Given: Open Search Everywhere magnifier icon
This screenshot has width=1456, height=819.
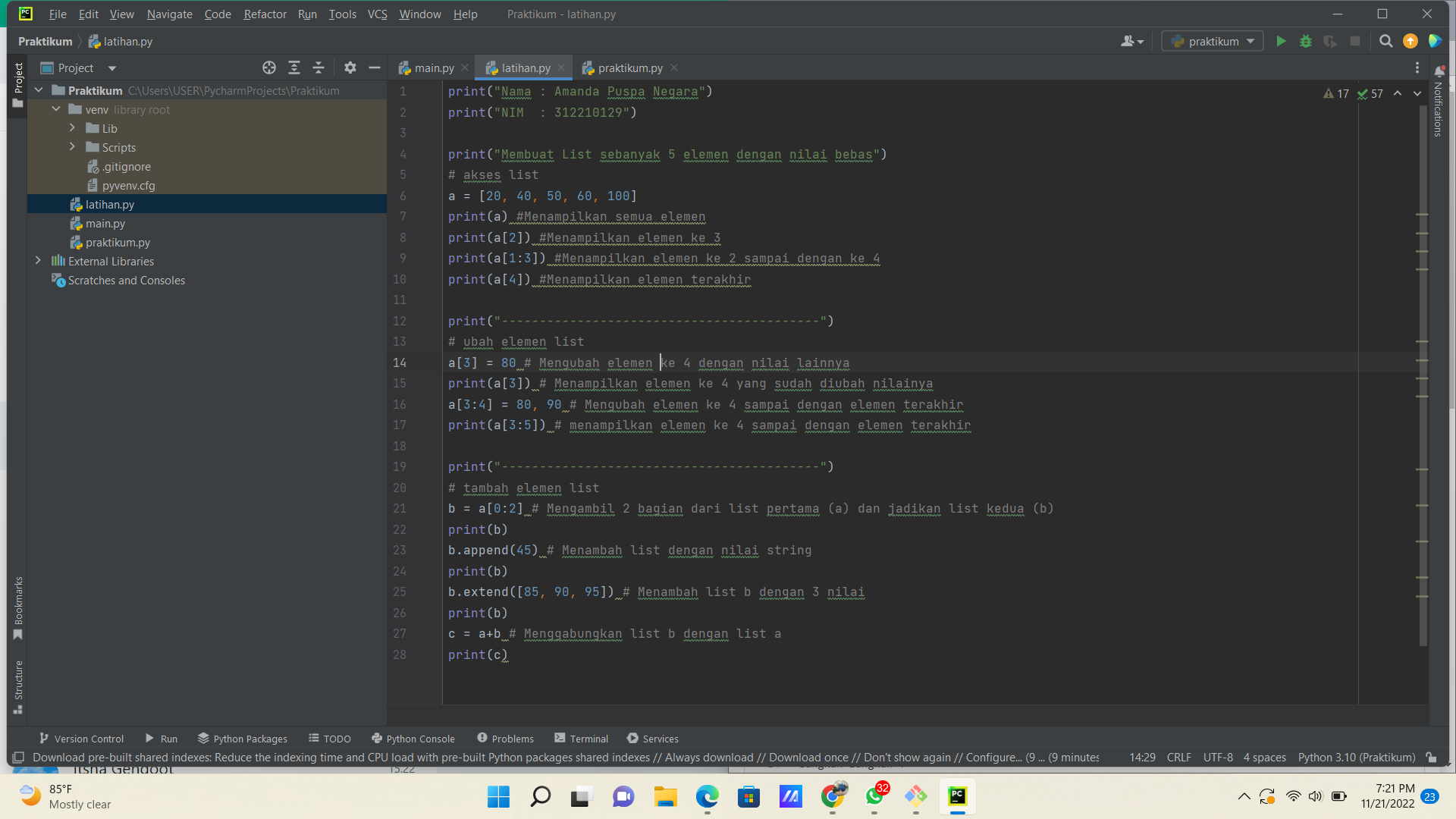Looking at the screenshot, I should point(1385,41).
